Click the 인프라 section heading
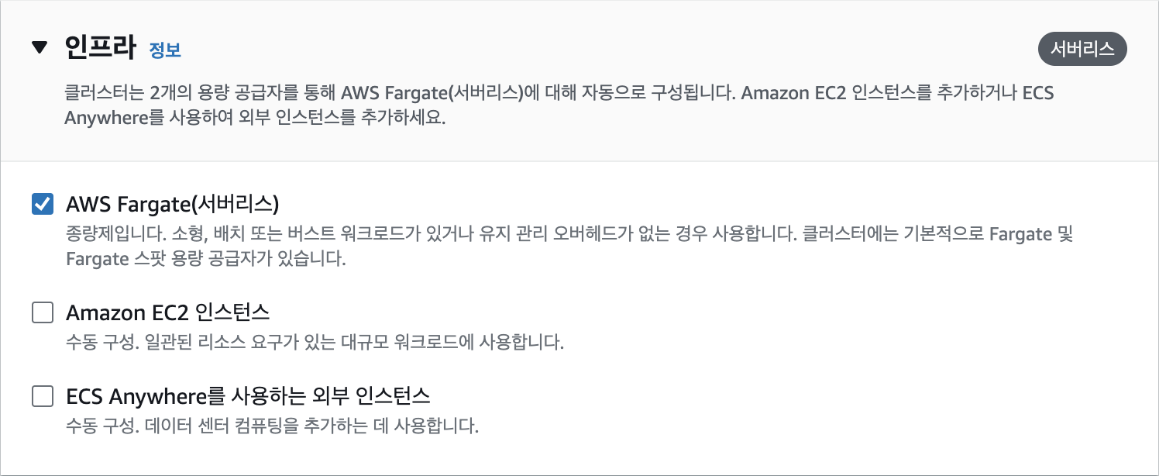The width and height of the screenshot is (1159, 476). [101, 49]
